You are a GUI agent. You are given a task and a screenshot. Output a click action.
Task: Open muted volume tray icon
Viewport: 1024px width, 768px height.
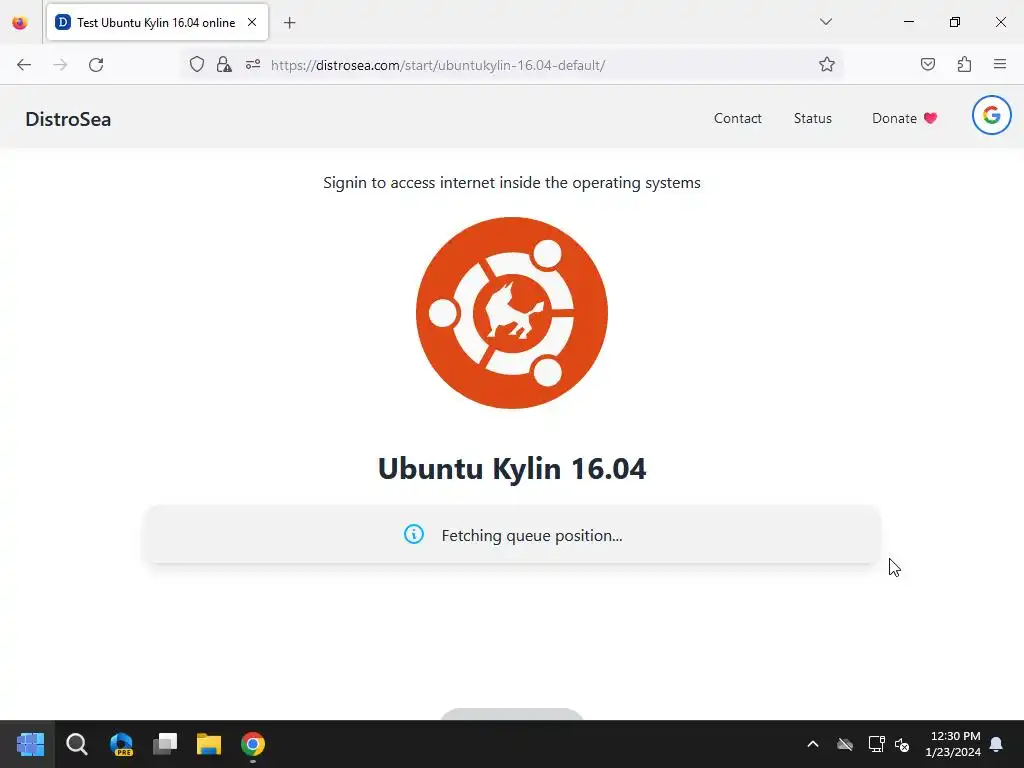coord(902,744)
